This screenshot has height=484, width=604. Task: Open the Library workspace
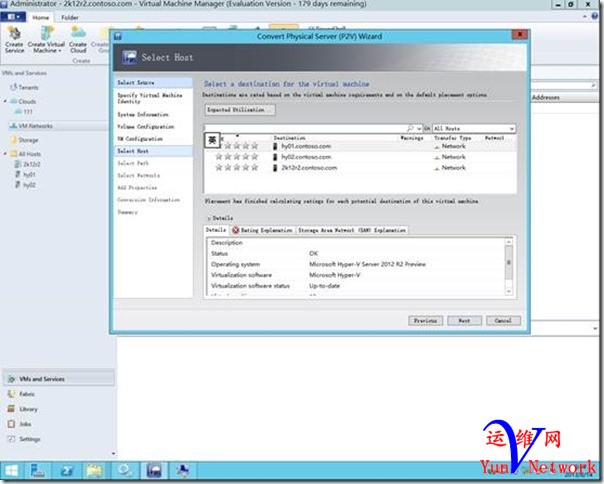(x=28, y=409)
